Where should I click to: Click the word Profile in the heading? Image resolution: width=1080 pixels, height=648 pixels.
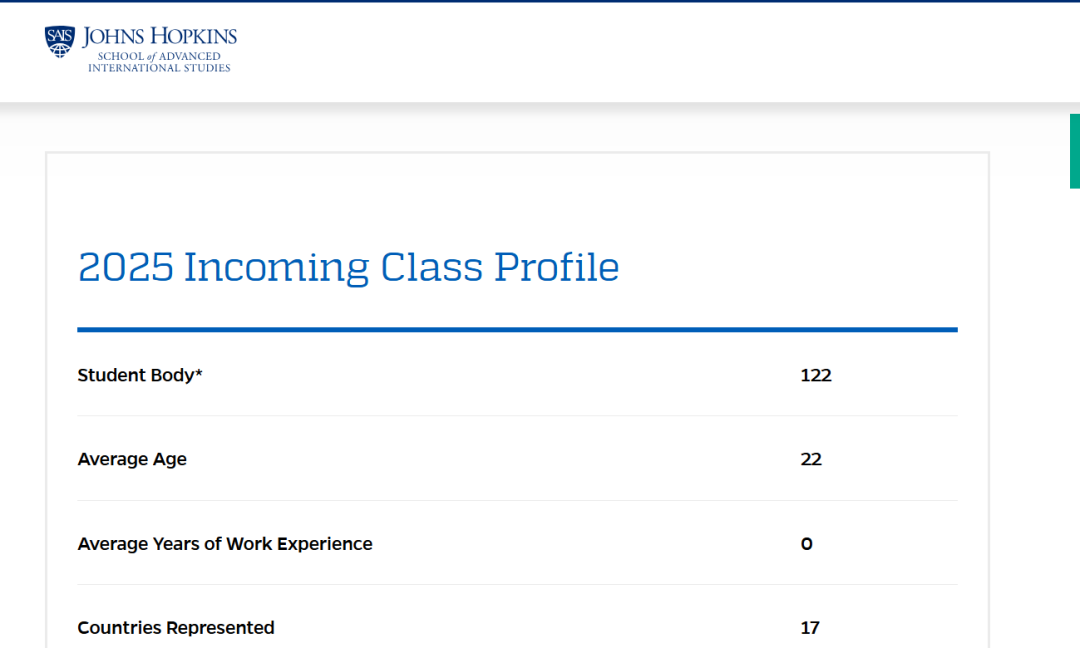557,268
